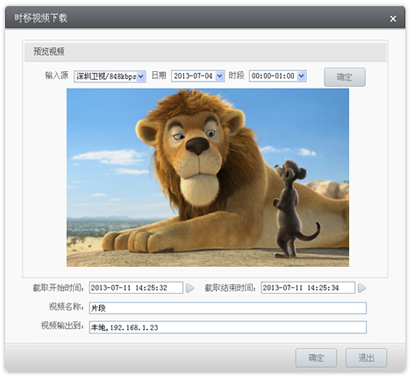Click the 确定 button beside 时段

345,77
